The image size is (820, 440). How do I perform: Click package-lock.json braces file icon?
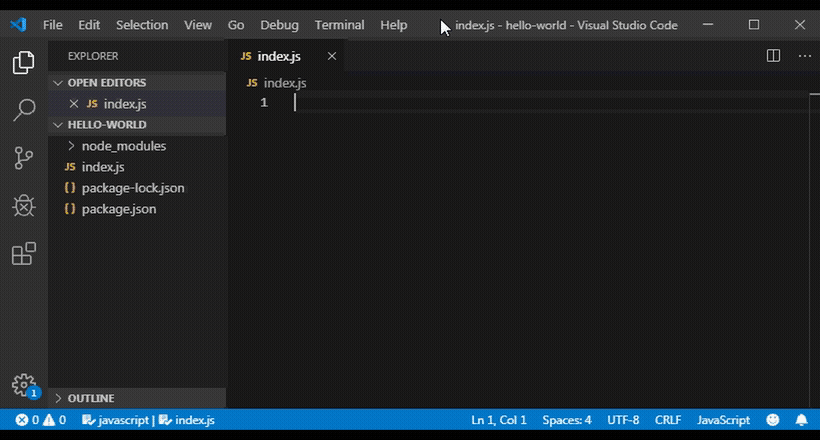point(70,188)
